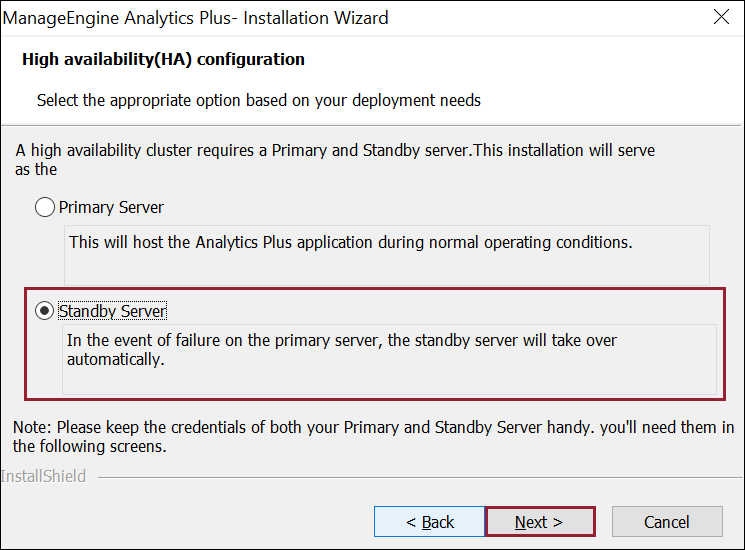The height and width of the screenshot is (550, 745).
Task: Click the InstallShield label
Action: (43, 476)
